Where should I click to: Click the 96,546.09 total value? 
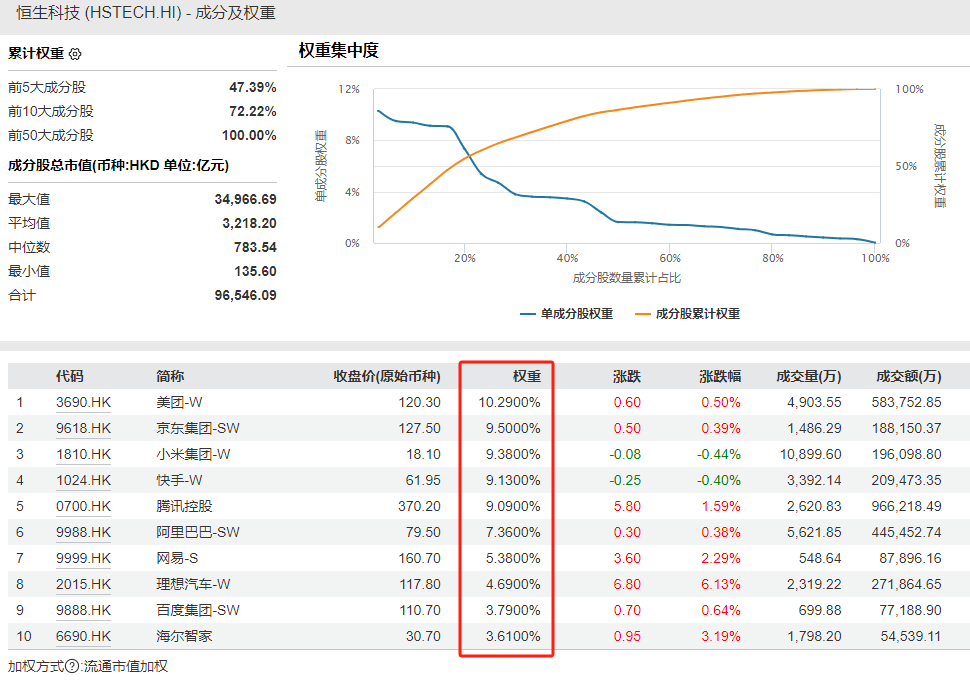(245, 295)
